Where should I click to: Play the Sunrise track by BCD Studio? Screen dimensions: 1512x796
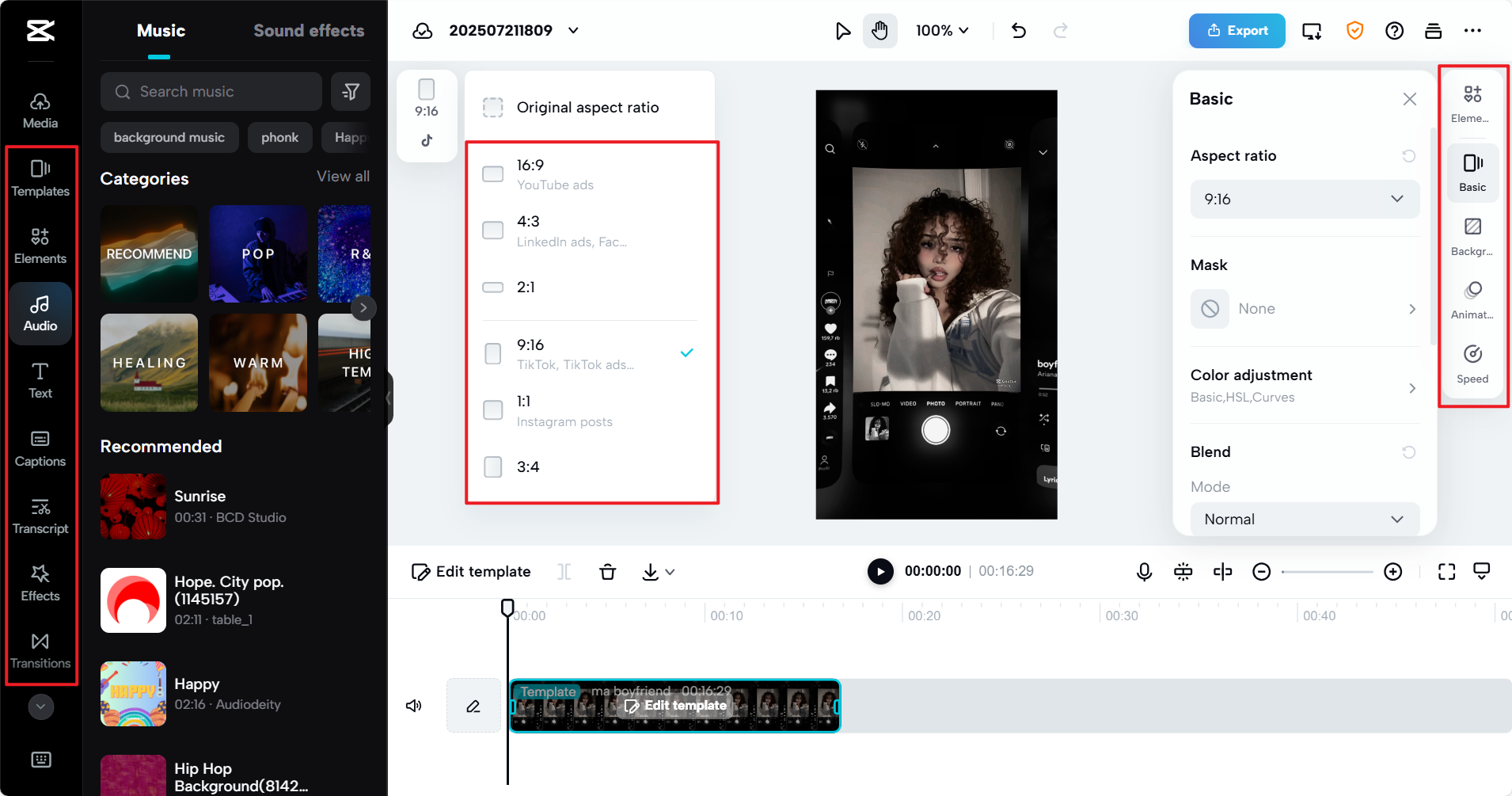[133, 506]
